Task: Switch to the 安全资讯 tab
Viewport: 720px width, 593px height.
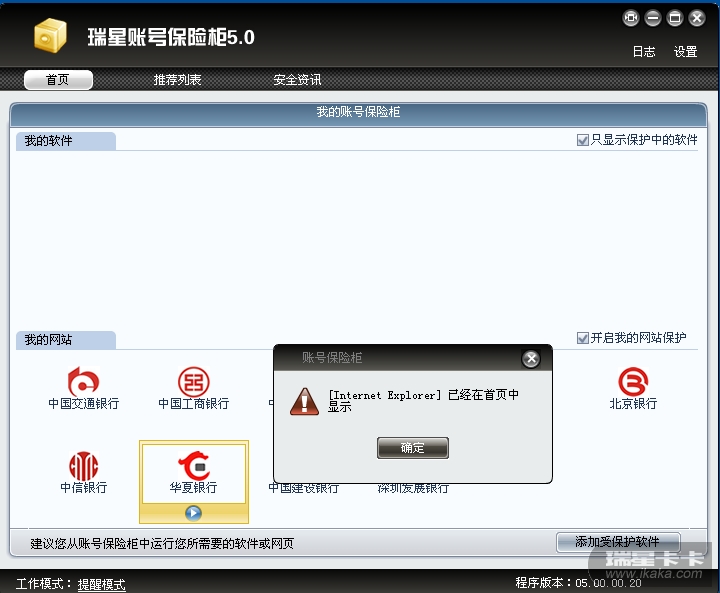Action: coord(297,80)
